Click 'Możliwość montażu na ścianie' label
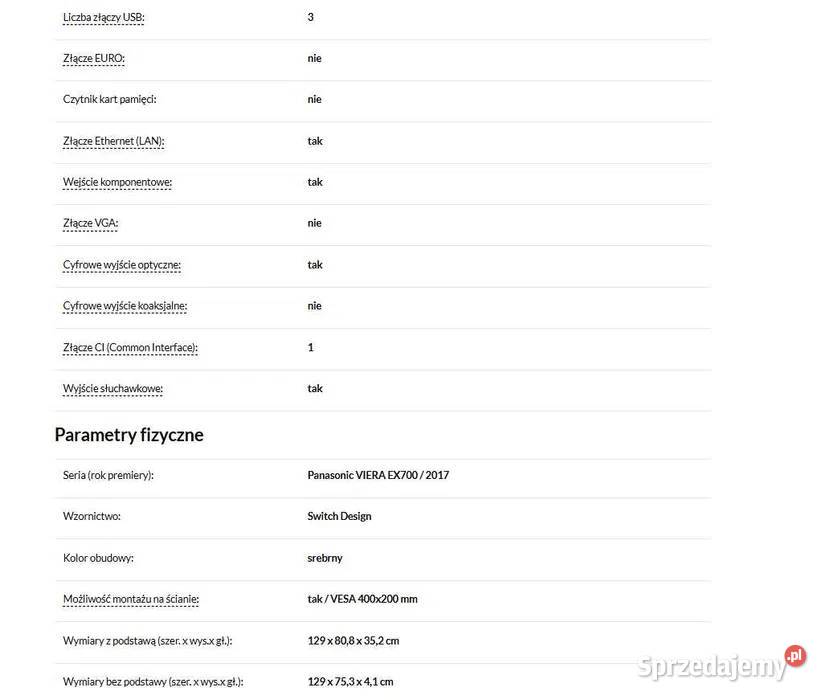826x700 pixels. 131,599
